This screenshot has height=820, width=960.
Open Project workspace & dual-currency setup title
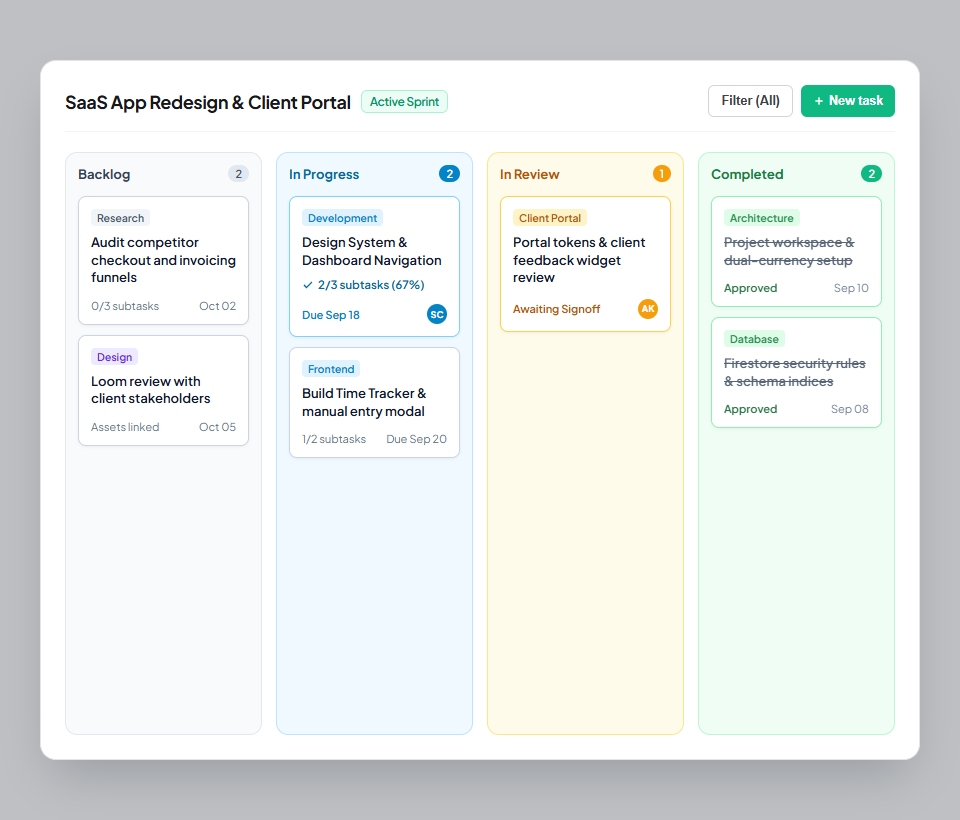click(789, 251)
